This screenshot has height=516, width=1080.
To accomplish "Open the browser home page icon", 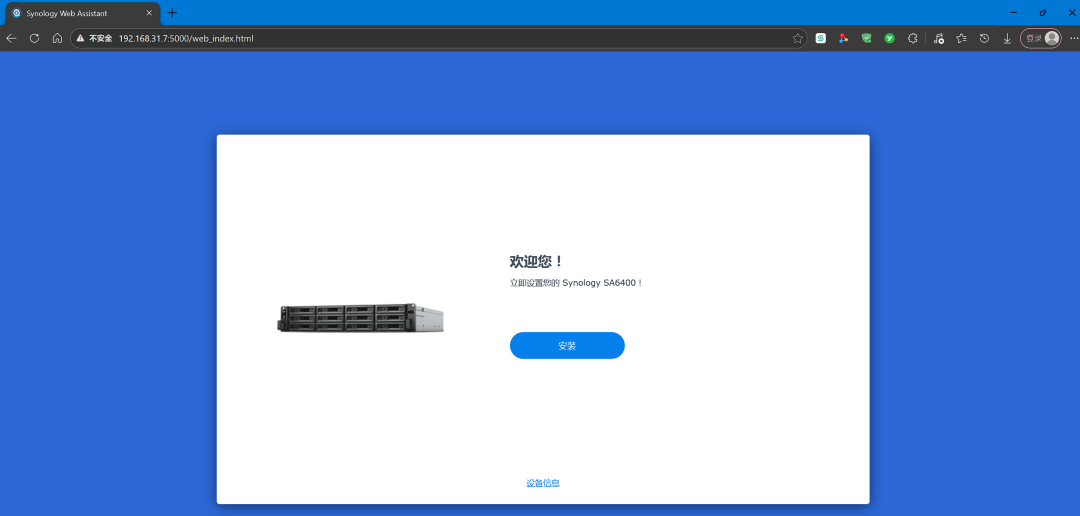I will coord(57,39).
